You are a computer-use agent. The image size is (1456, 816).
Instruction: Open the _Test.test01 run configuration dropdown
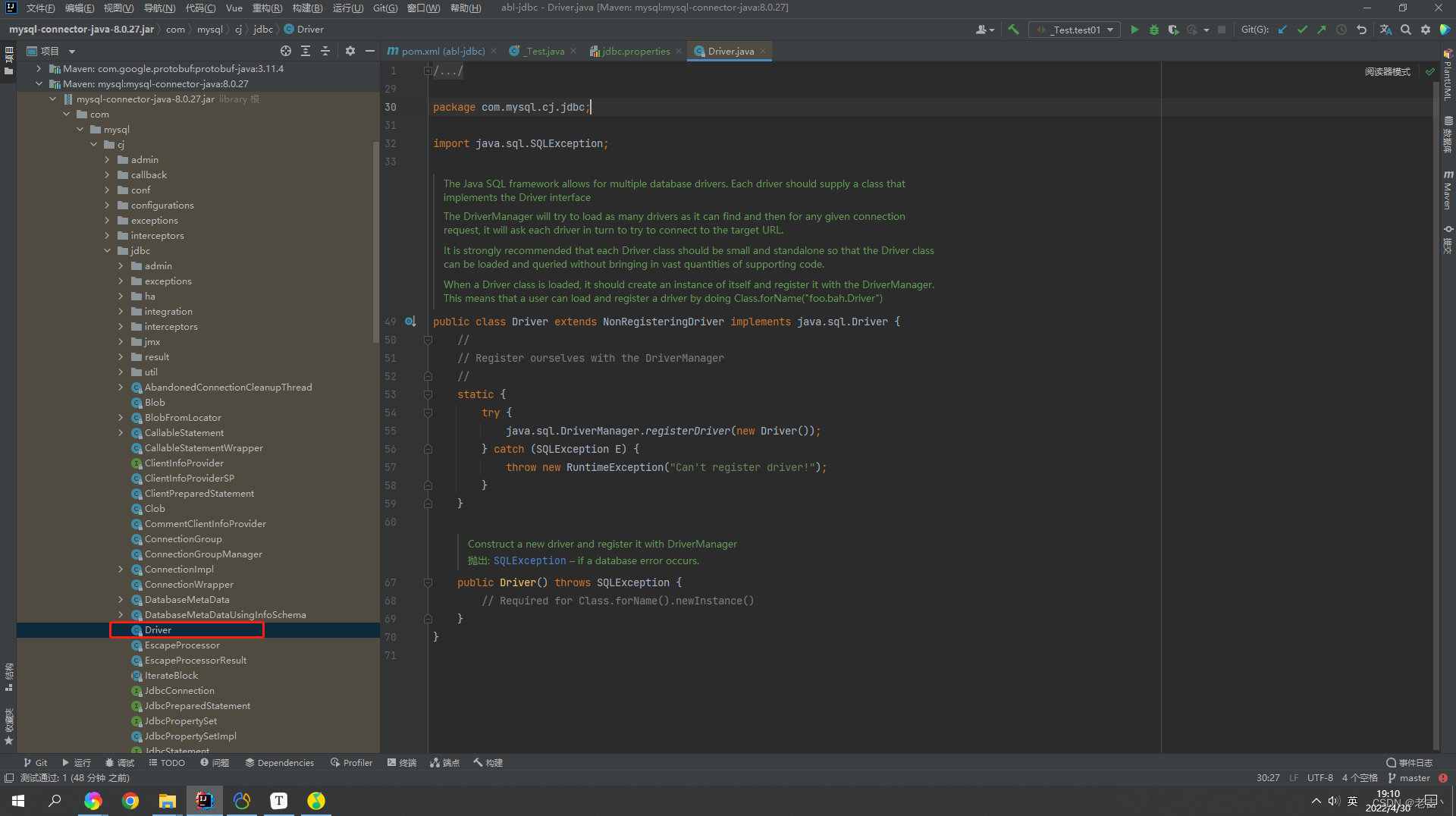pyautogui.click(x=1075, y=30)
